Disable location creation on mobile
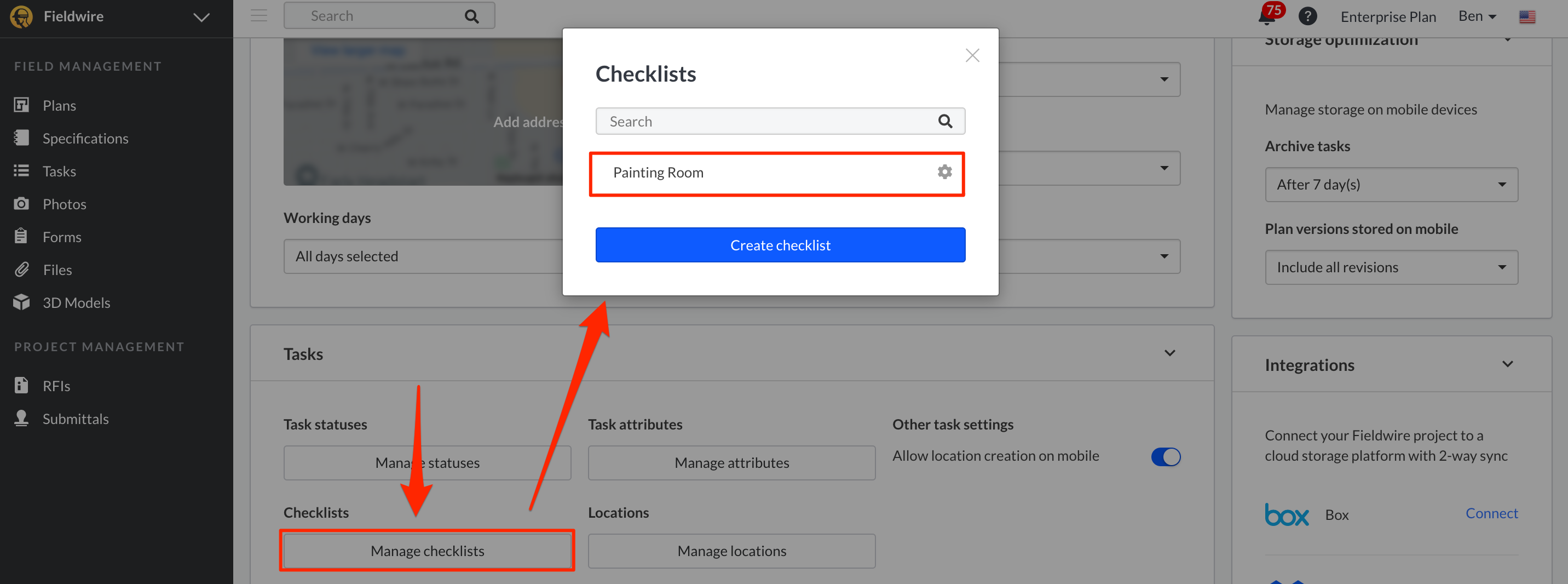The height and width of the screenshot is (584, 1568). (1165, 457)
